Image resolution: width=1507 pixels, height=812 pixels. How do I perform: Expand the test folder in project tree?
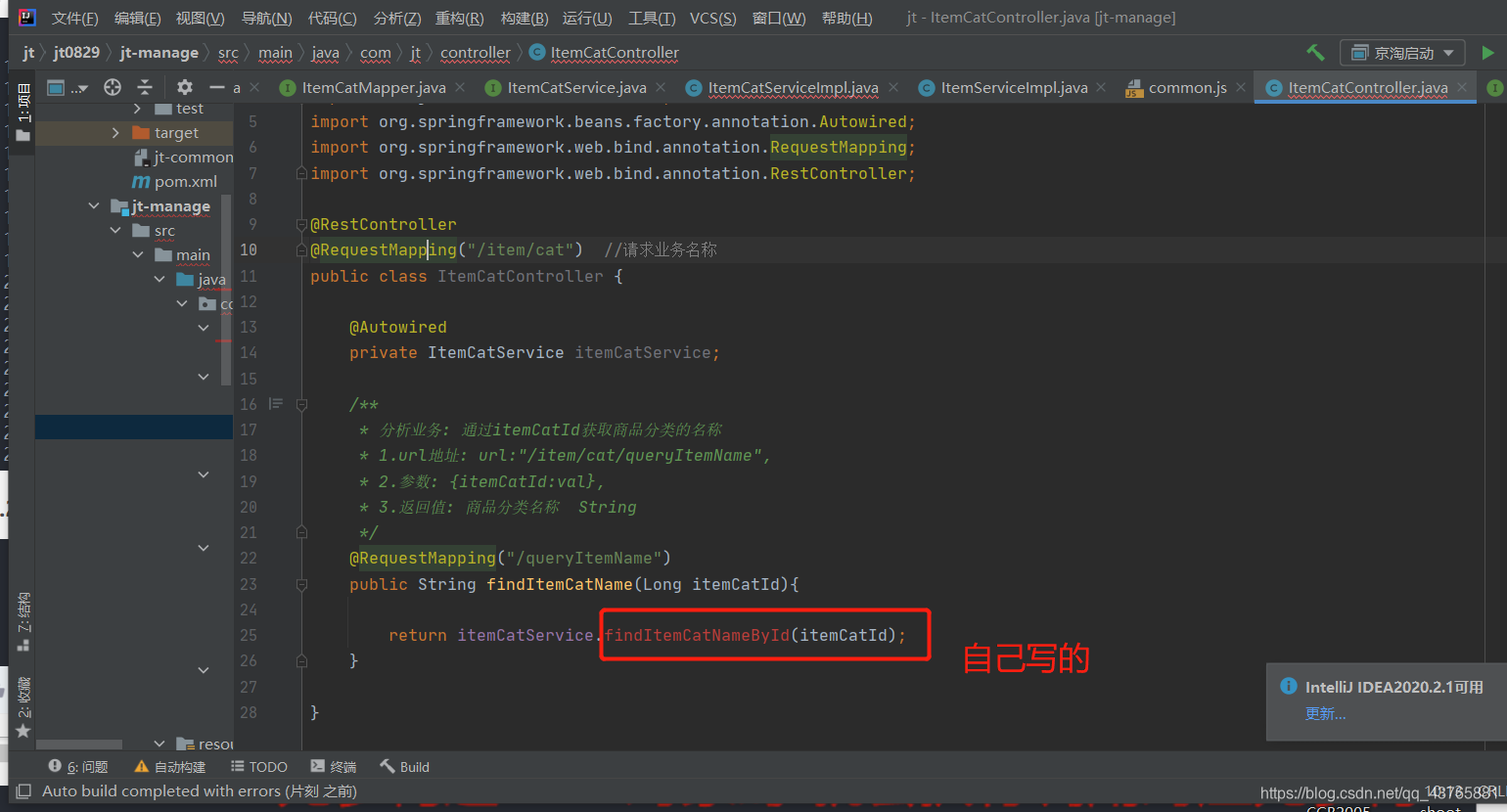[137, 109]
